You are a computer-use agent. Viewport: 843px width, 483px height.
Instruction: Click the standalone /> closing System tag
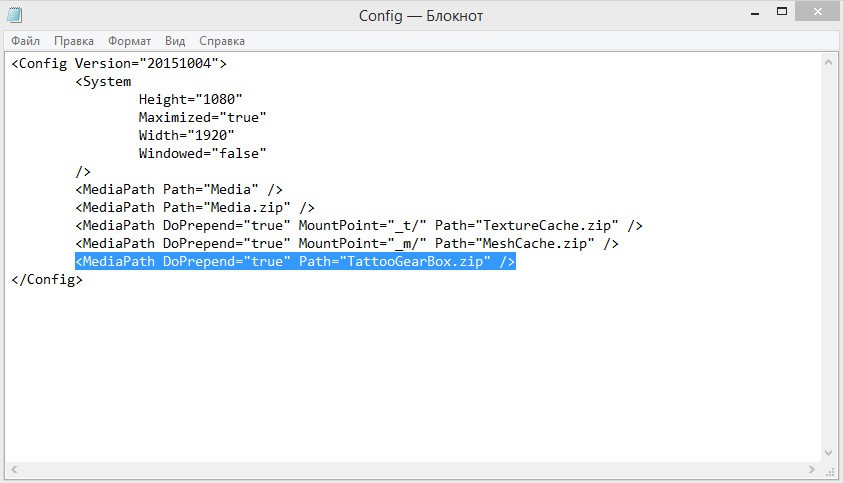pos(83,172)
